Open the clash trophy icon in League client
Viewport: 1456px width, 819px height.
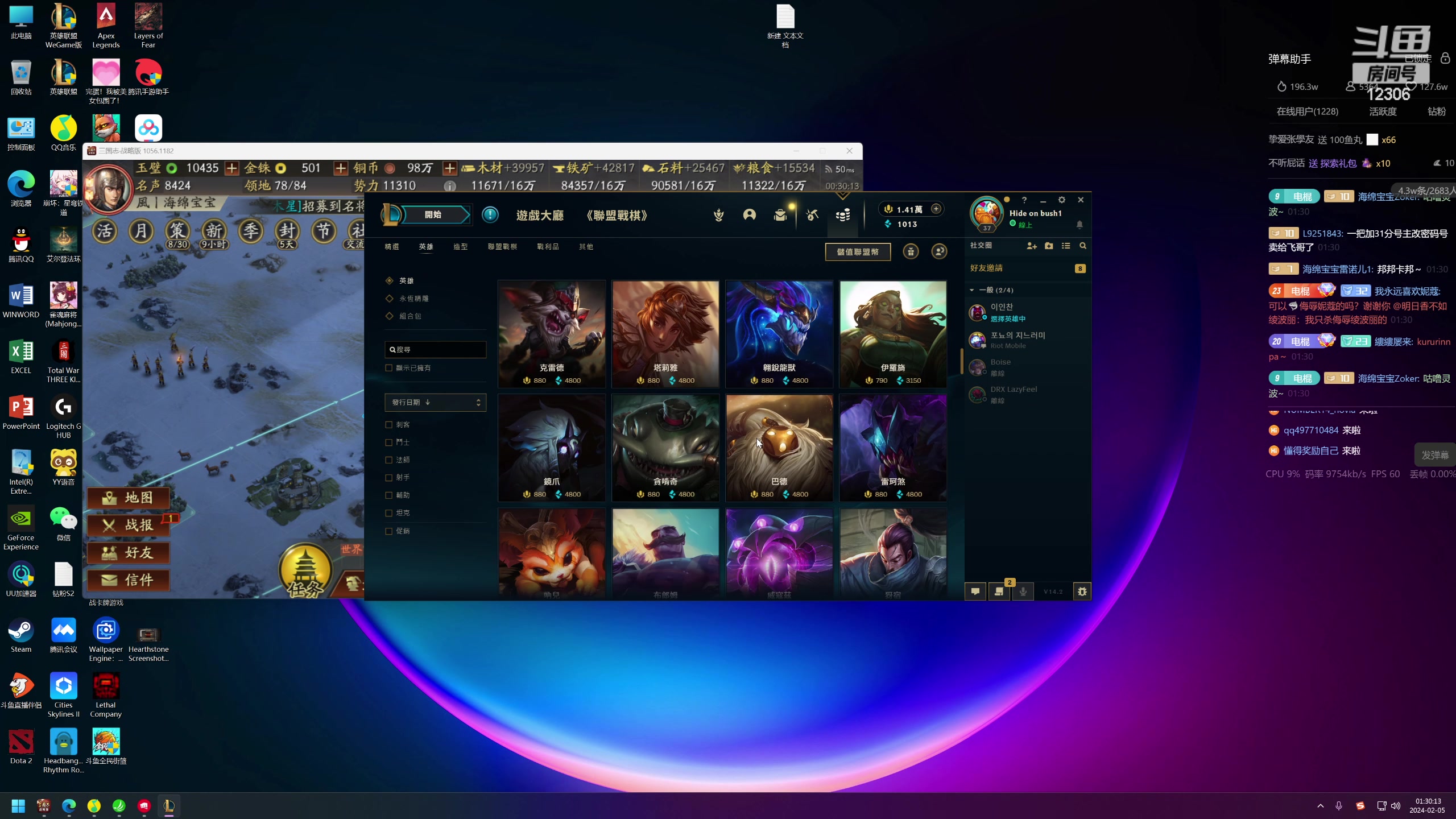[x=719, y=215]
